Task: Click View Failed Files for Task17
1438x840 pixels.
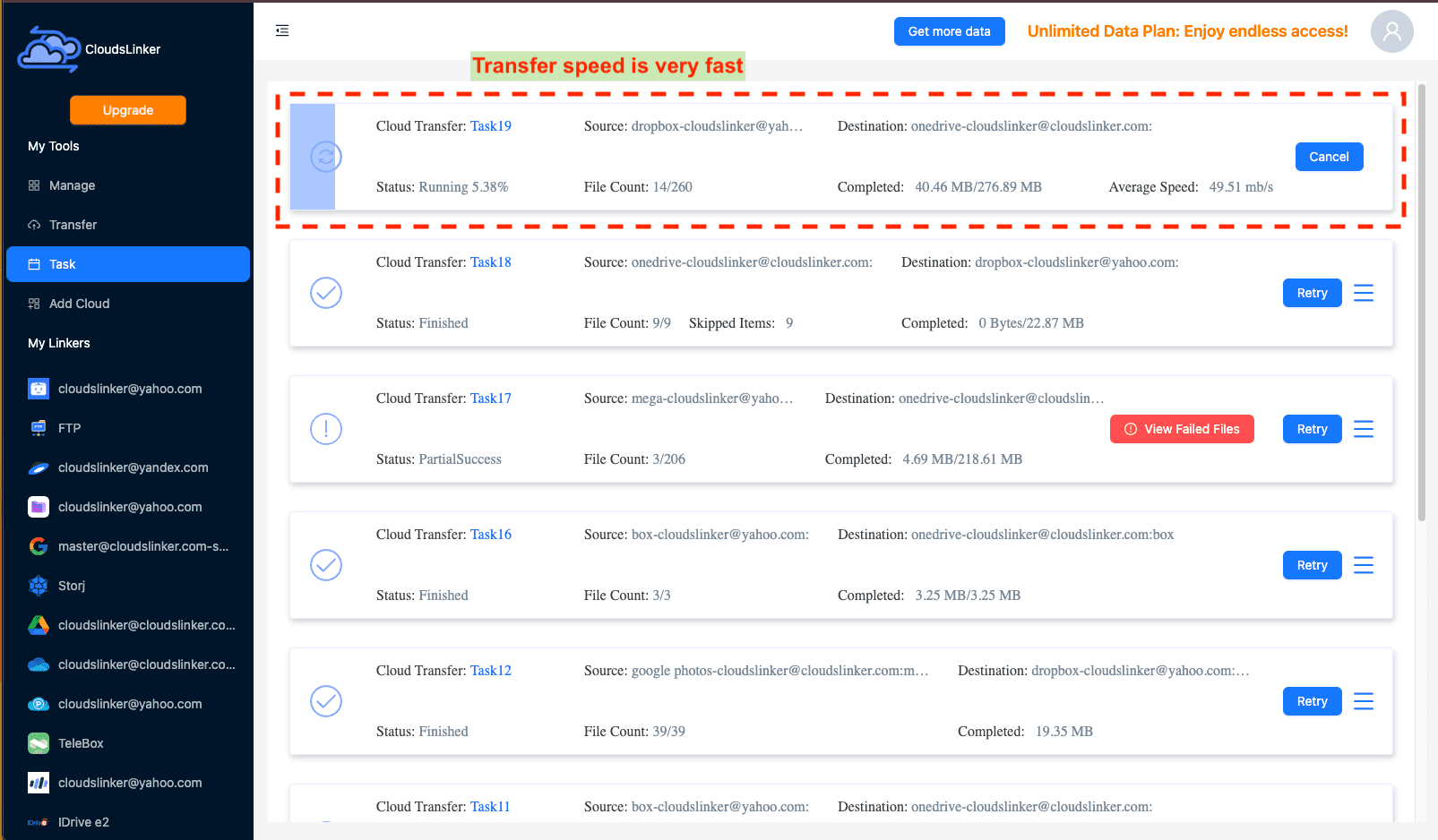Action: pos(1182,429)
